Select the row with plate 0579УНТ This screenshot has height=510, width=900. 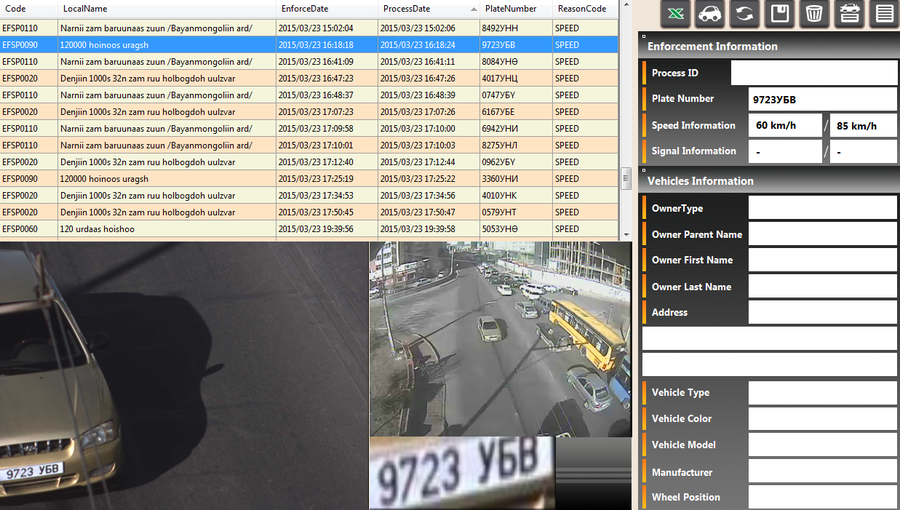coord(309,212)
